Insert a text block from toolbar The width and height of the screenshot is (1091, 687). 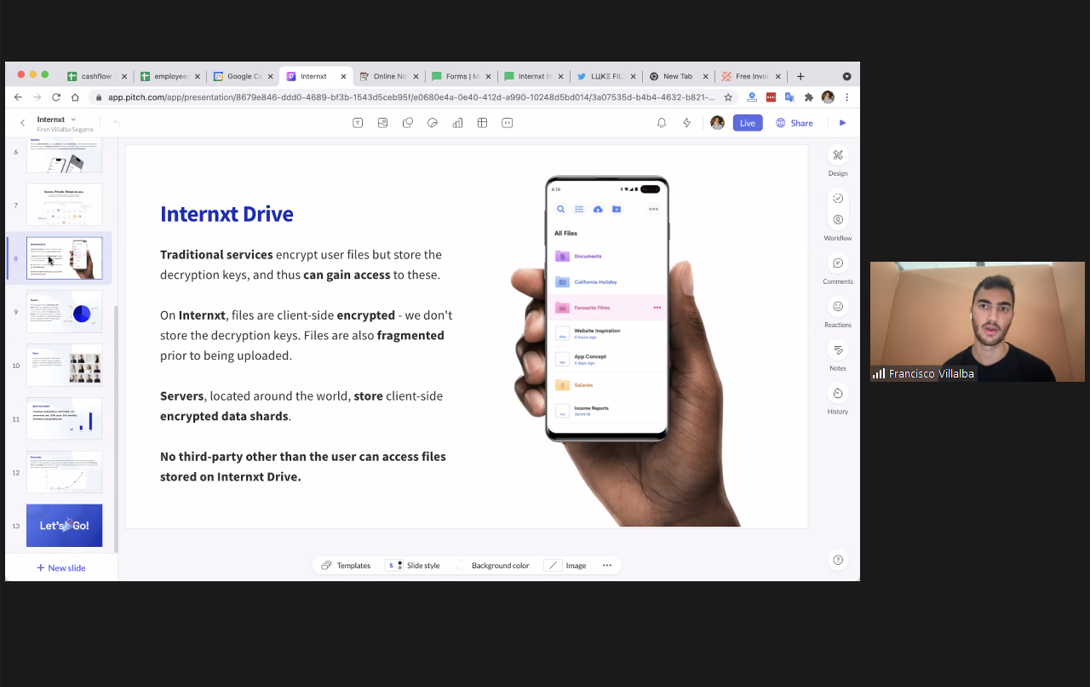pos(358,123)
